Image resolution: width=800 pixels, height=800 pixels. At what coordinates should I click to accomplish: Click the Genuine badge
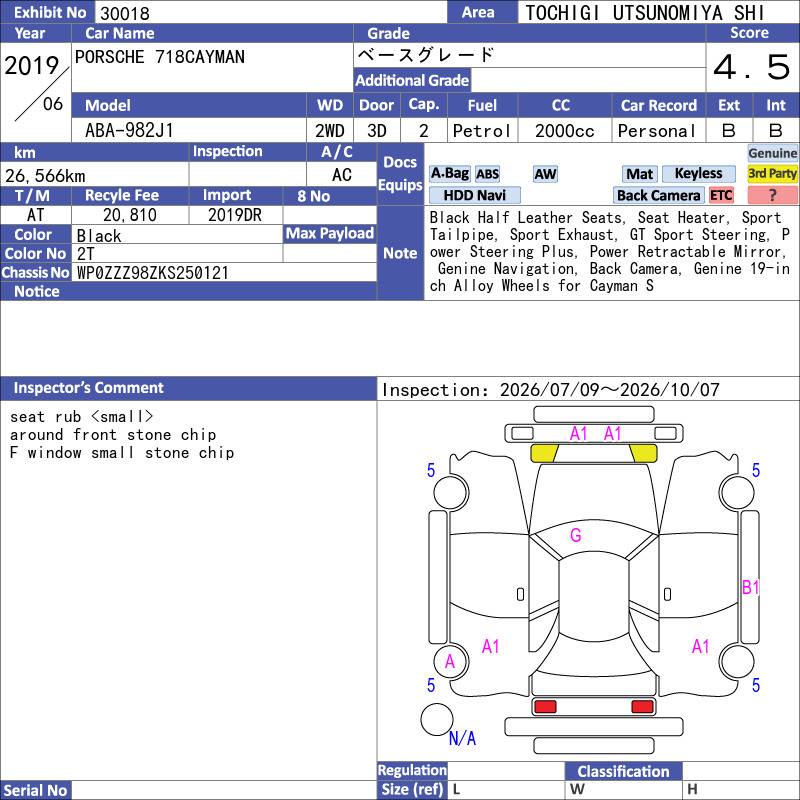pos(772,153)
